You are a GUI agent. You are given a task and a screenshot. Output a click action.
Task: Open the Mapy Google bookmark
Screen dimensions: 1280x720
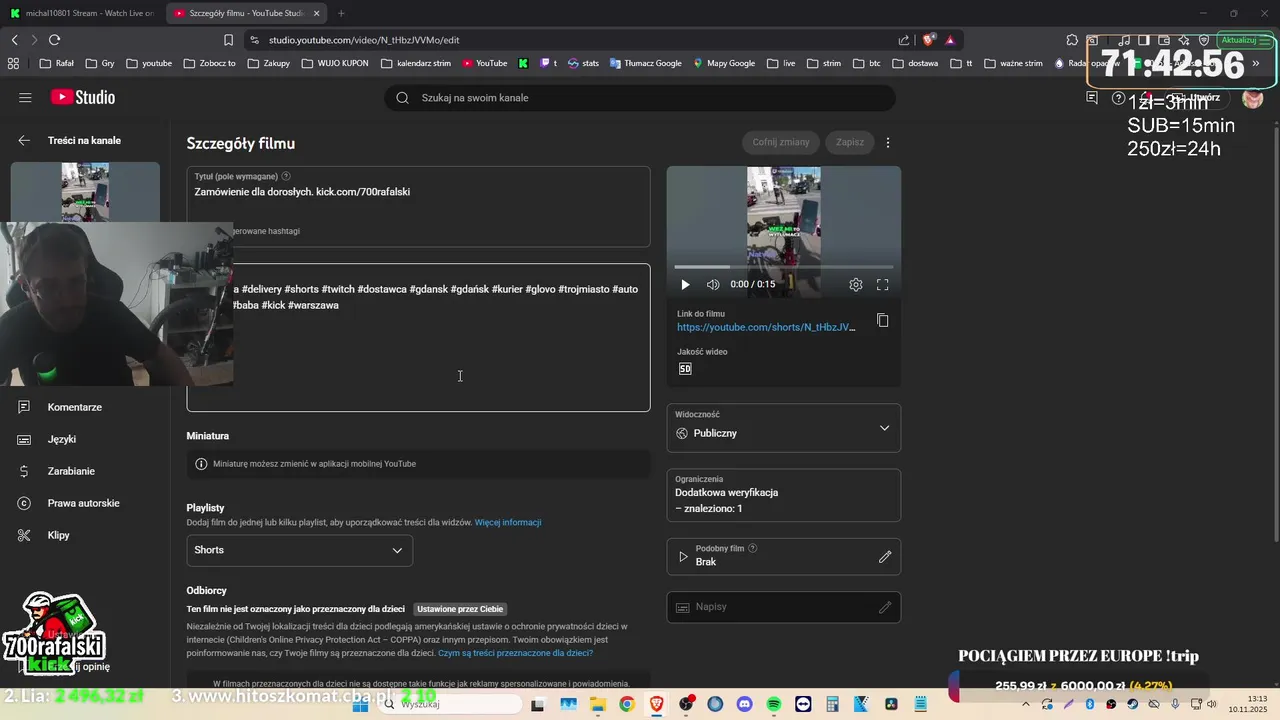tap(724, 63)
